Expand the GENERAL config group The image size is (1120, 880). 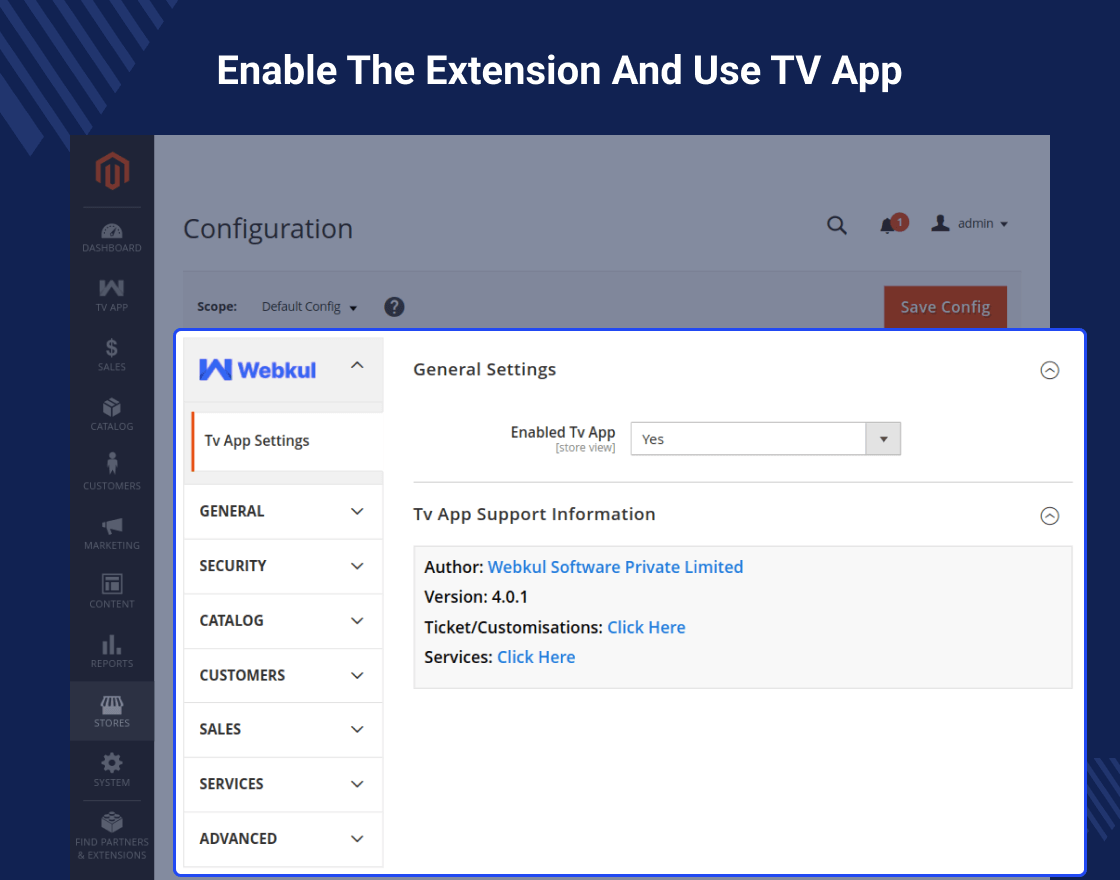(x=283, y=511)
